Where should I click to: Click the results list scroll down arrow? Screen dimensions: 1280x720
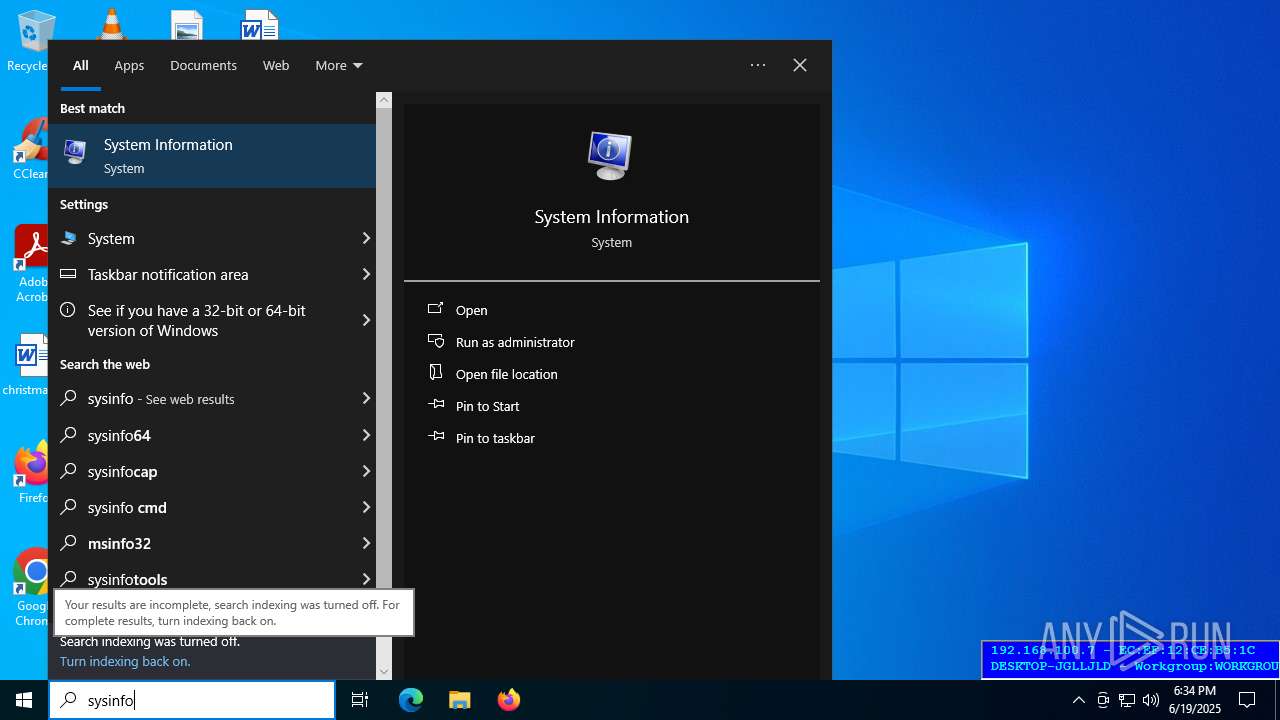[x=383, y=672]
